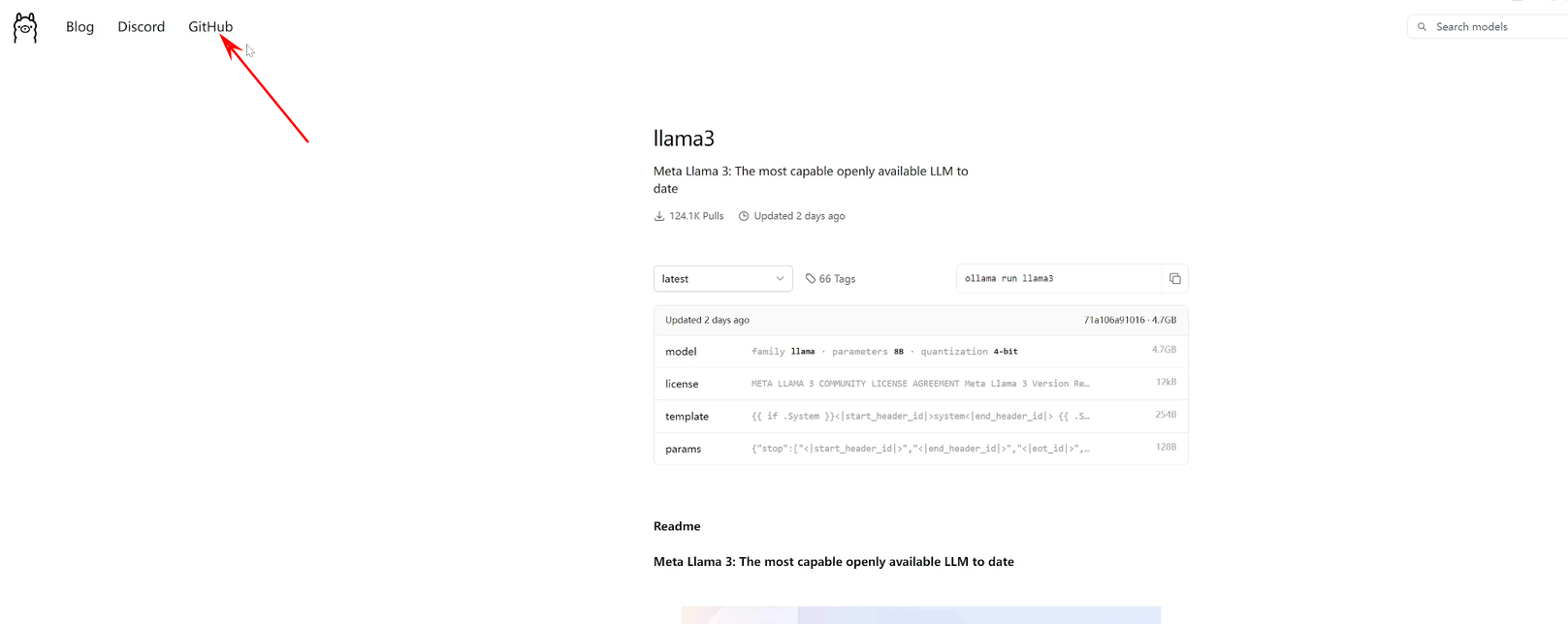Click the Ollama llama logo
Image resolution: width=1568 pixels, height=624 pixels.
pyautogui.click(x=25, y=28)
